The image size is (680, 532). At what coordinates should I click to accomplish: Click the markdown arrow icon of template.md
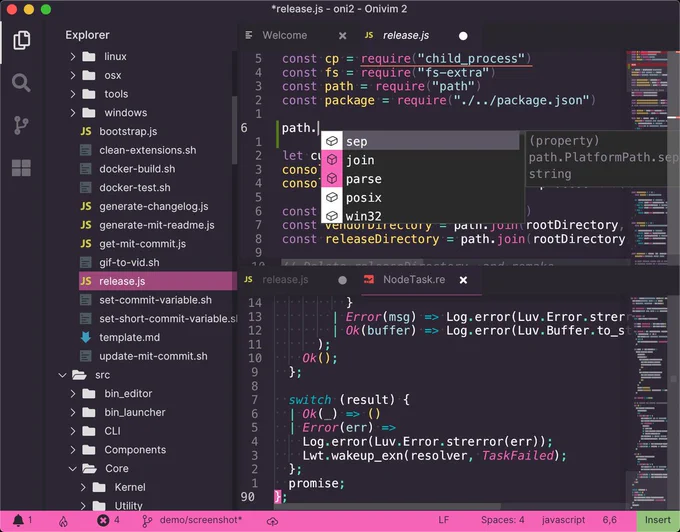coord(86,337)
